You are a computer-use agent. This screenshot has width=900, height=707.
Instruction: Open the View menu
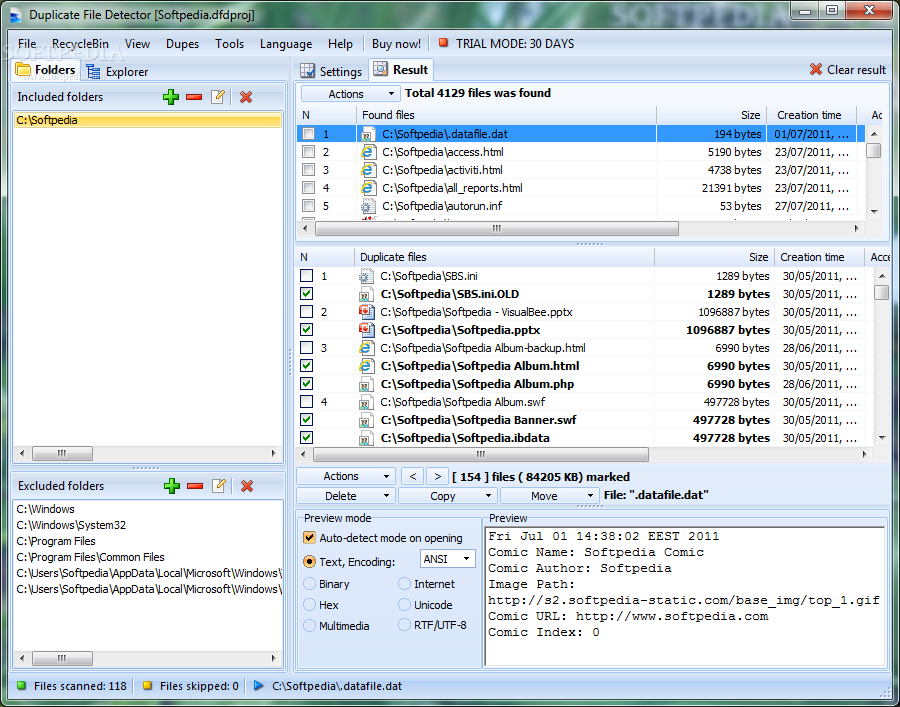[x=137, y=44]
